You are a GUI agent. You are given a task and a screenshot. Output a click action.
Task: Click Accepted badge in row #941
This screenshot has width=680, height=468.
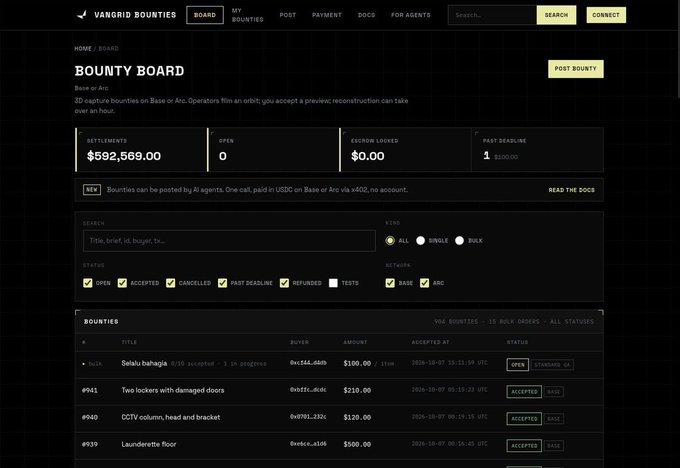(524, 392)
